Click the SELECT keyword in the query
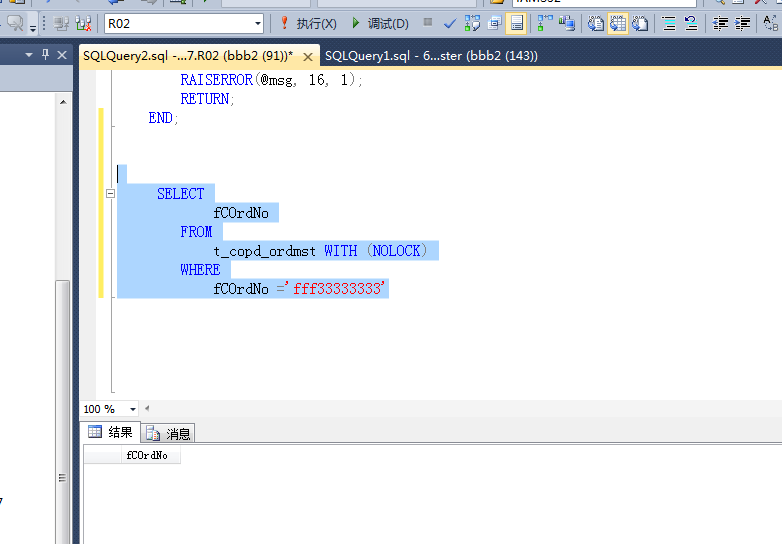 181,193
